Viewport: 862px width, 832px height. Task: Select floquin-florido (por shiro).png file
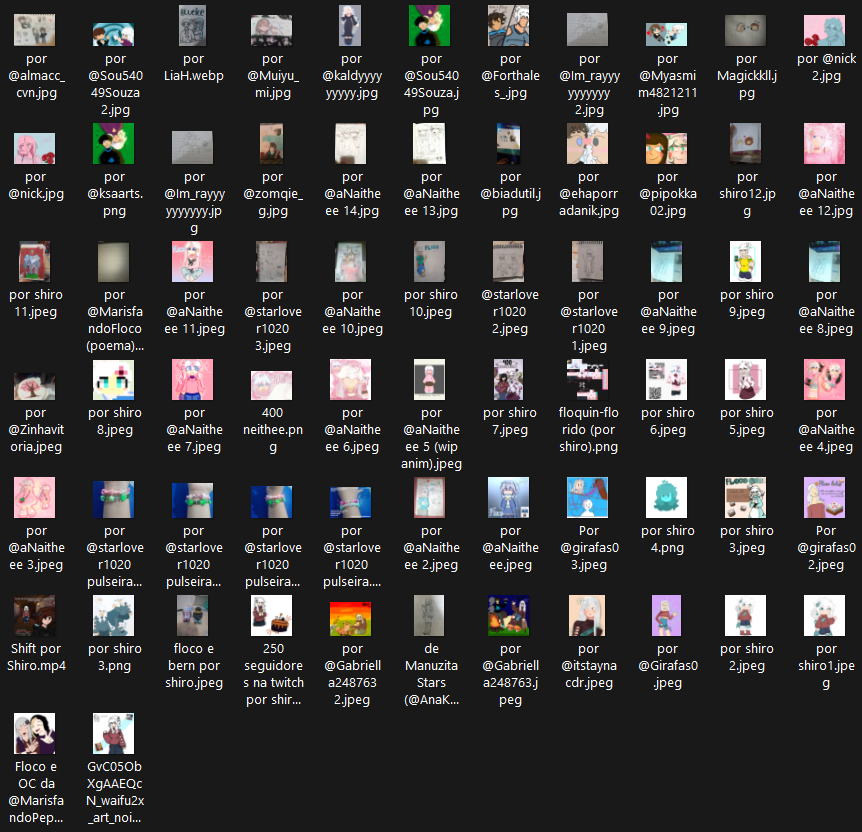click(x=588, y=380)
